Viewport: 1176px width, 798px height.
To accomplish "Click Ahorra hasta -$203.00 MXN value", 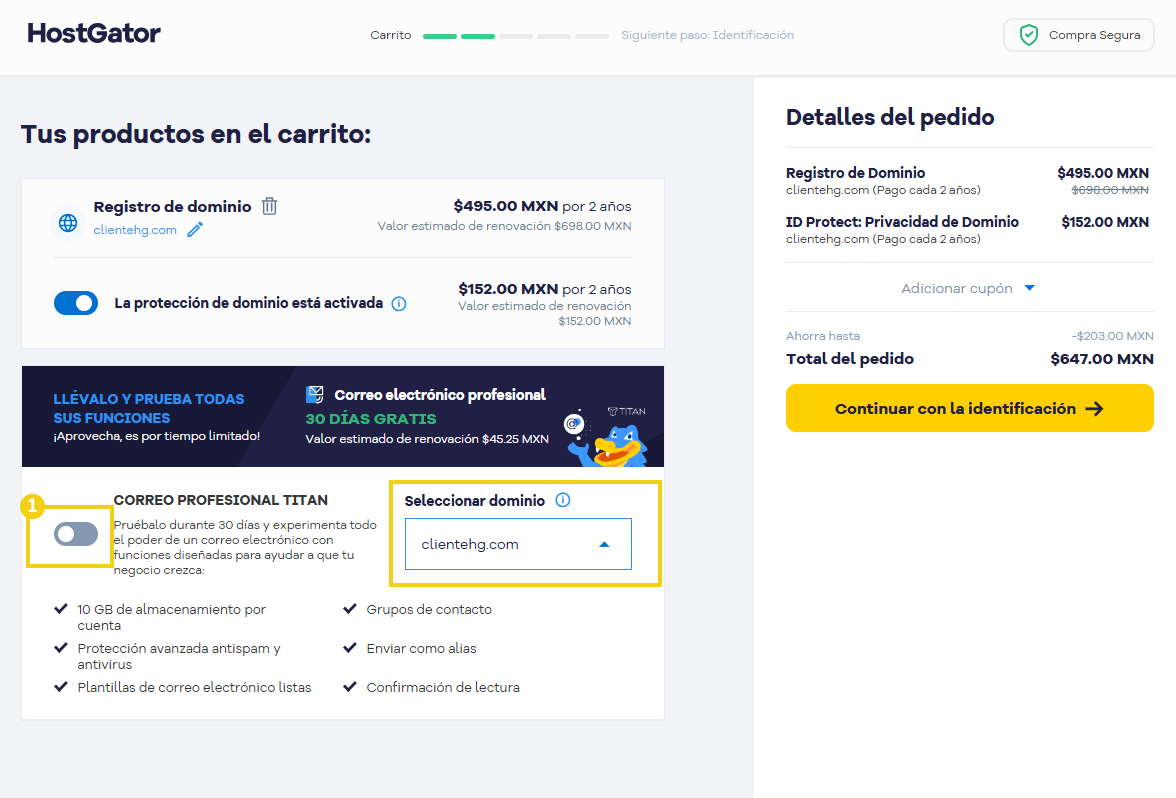I will coord(1112,336).
